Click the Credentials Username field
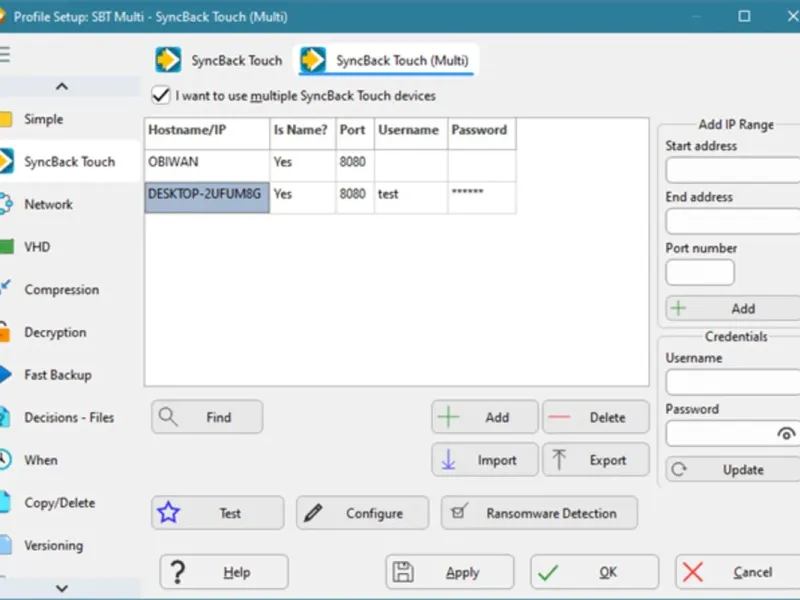800x600 pixels. tap(733, 382)
